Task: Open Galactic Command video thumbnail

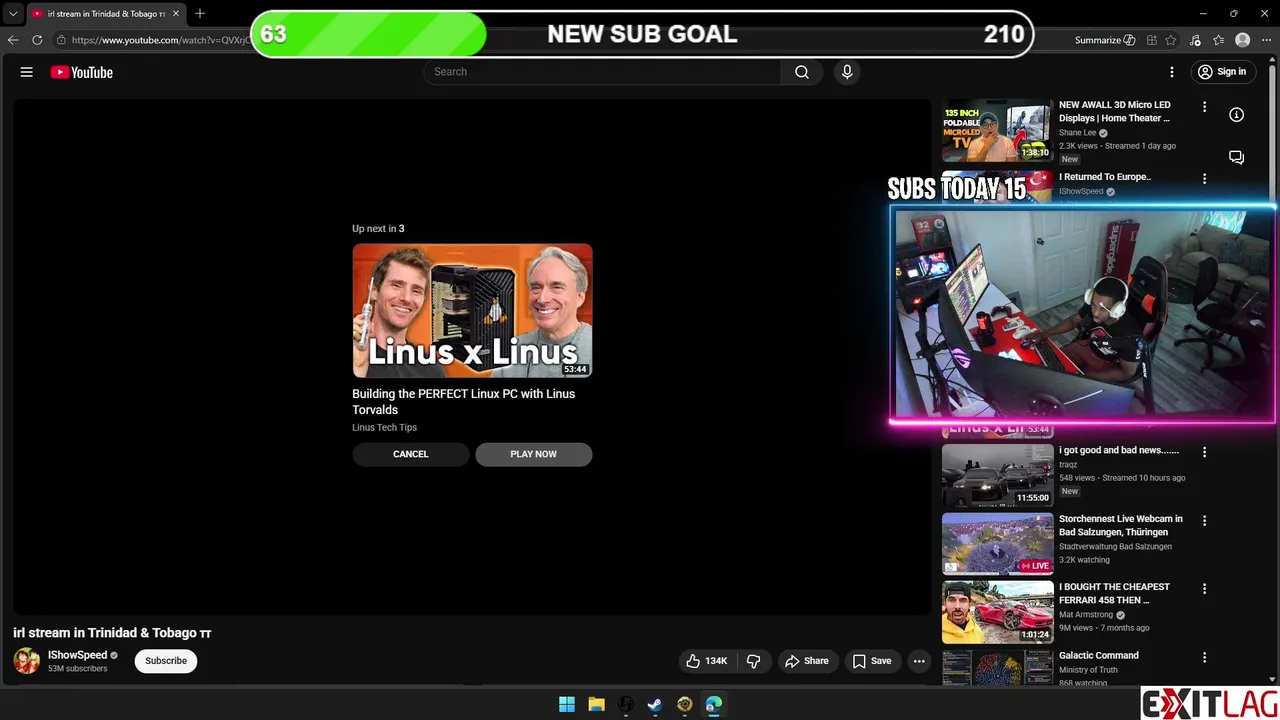Action: coord(997,668)
